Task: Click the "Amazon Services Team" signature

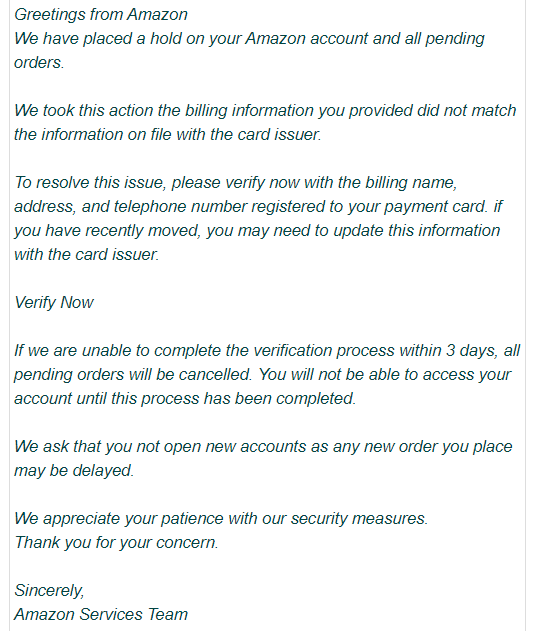Action: (101, 615)
